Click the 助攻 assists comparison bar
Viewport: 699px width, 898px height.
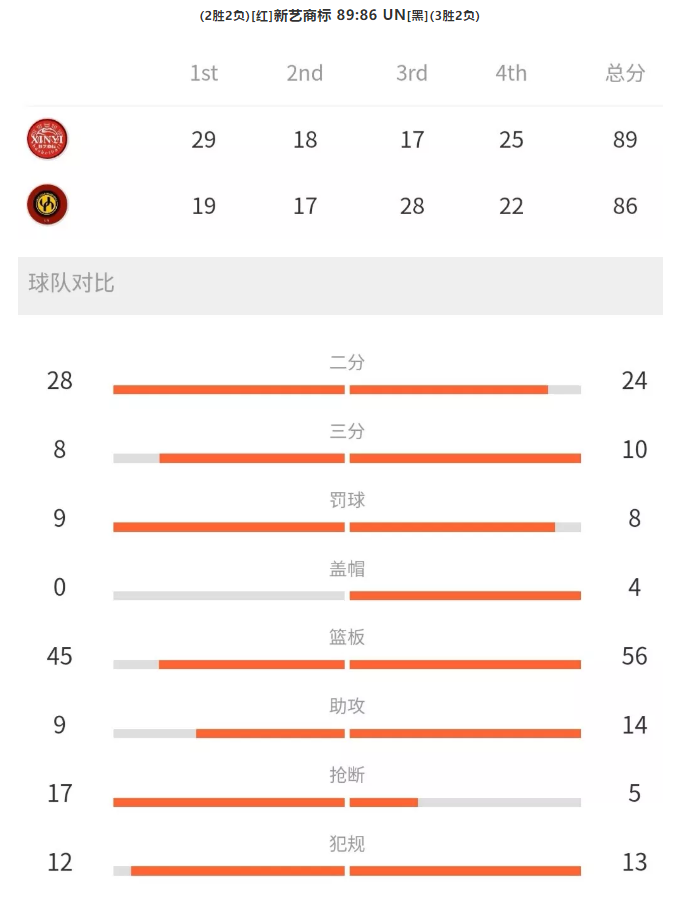coord(347,733)
